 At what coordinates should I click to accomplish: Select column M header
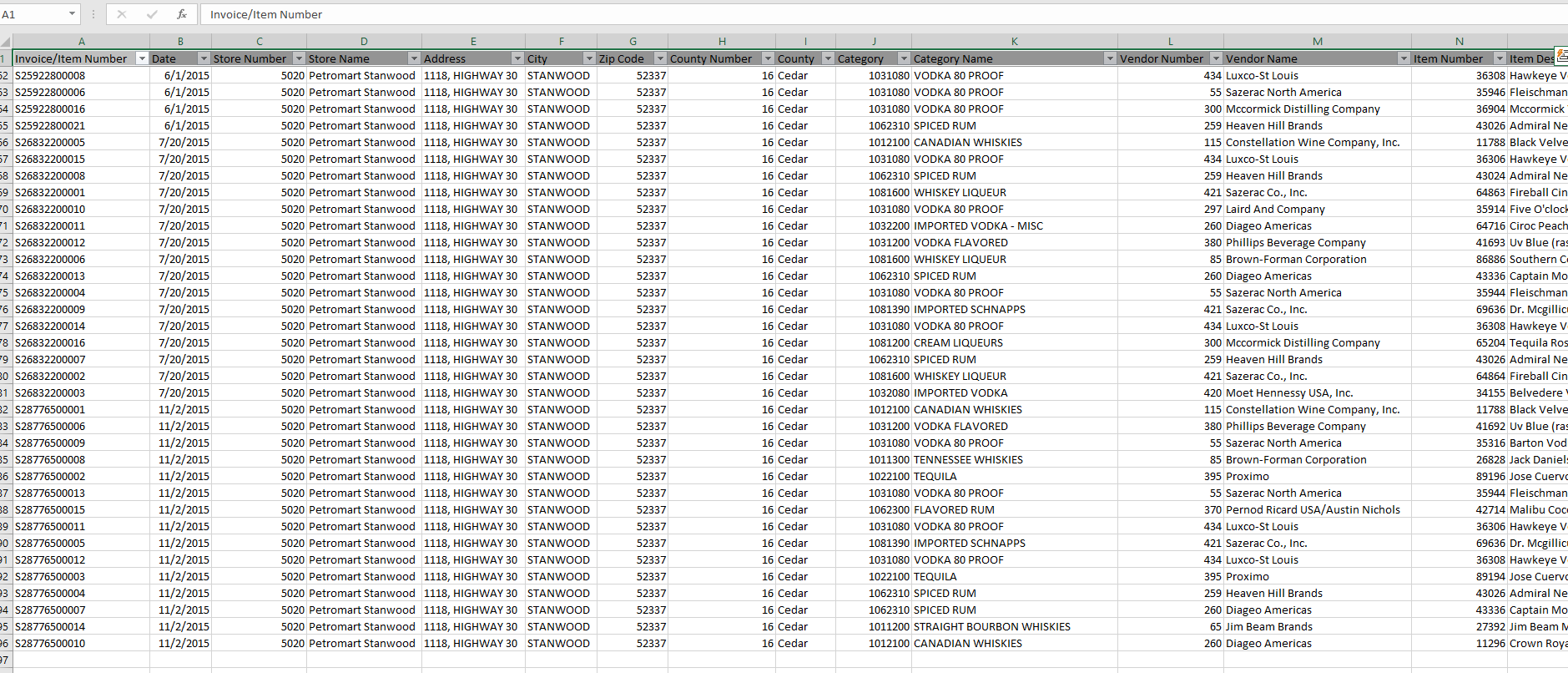coord(1318,41)
